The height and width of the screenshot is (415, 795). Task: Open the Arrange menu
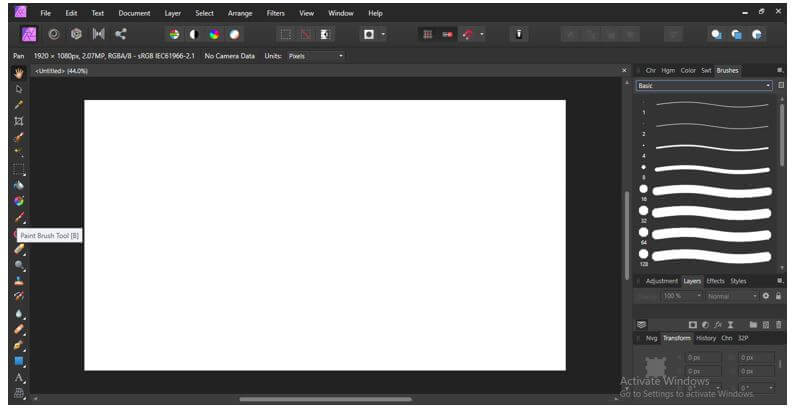coord(240,13)
